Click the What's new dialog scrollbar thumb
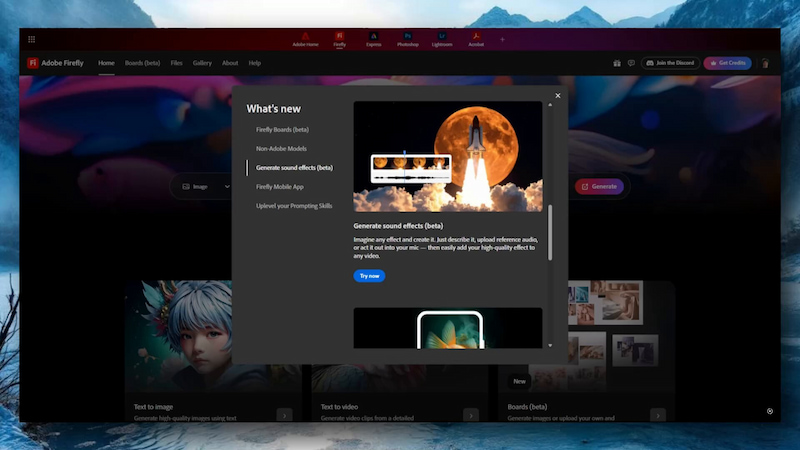Viewport: 800px width, 450px height. [550, 233]
